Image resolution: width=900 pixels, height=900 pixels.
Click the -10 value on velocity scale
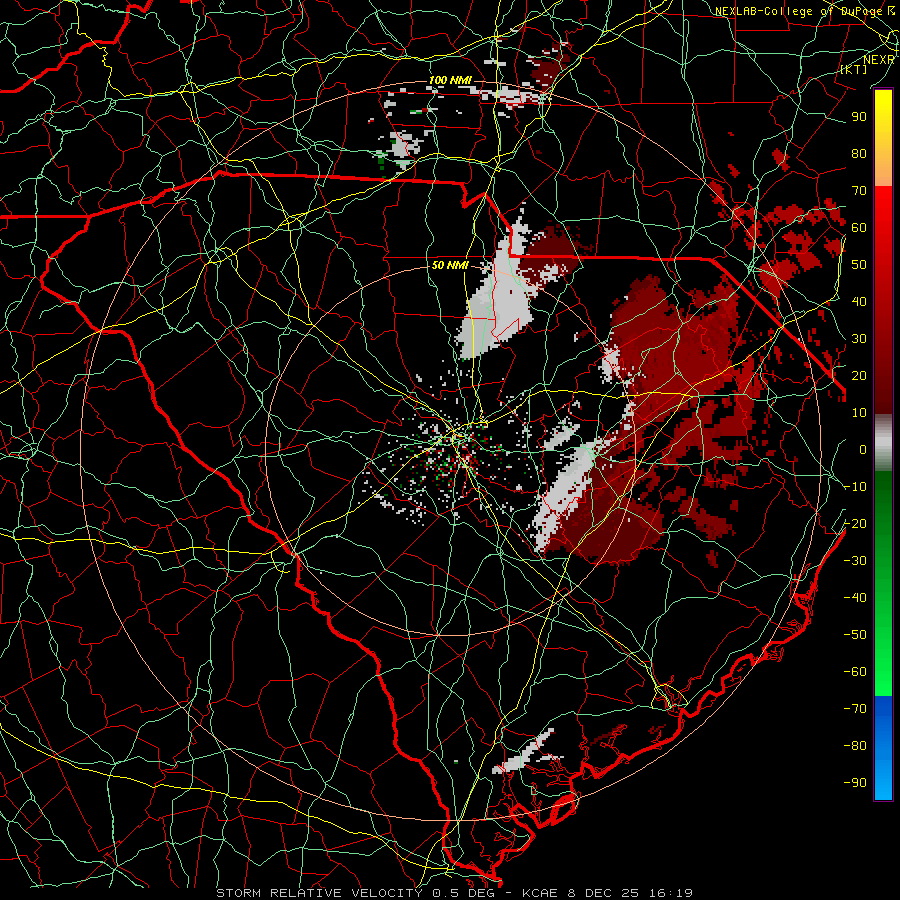855,487
